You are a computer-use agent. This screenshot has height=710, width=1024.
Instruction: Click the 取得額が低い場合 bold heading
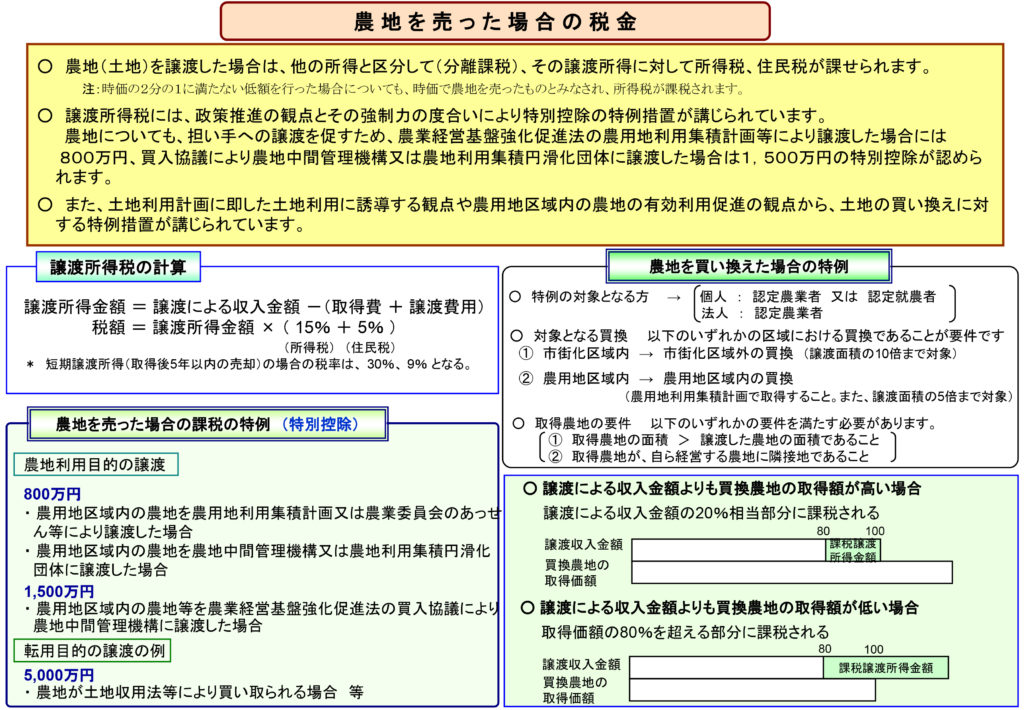(x=730, y=607)
